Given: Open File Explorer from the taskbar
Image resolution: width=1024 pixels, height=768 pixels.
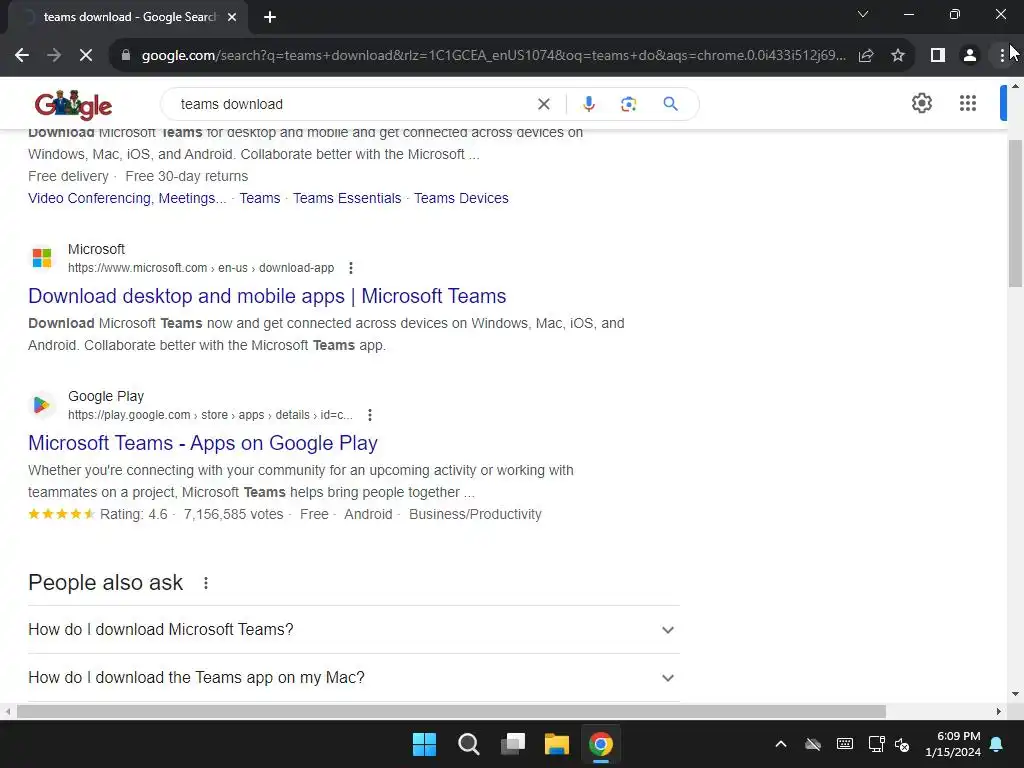Looking at the screenshot, I should [557, 744].
